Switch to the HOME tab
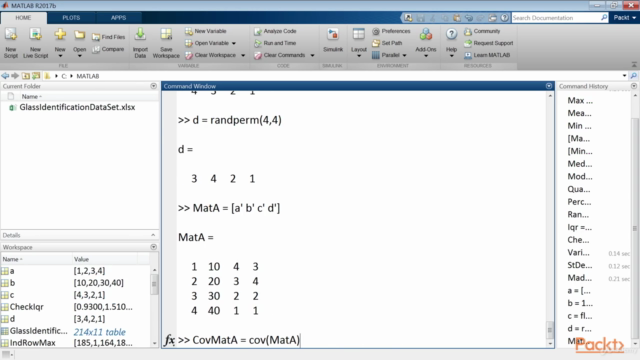 [x=23, y=18]
